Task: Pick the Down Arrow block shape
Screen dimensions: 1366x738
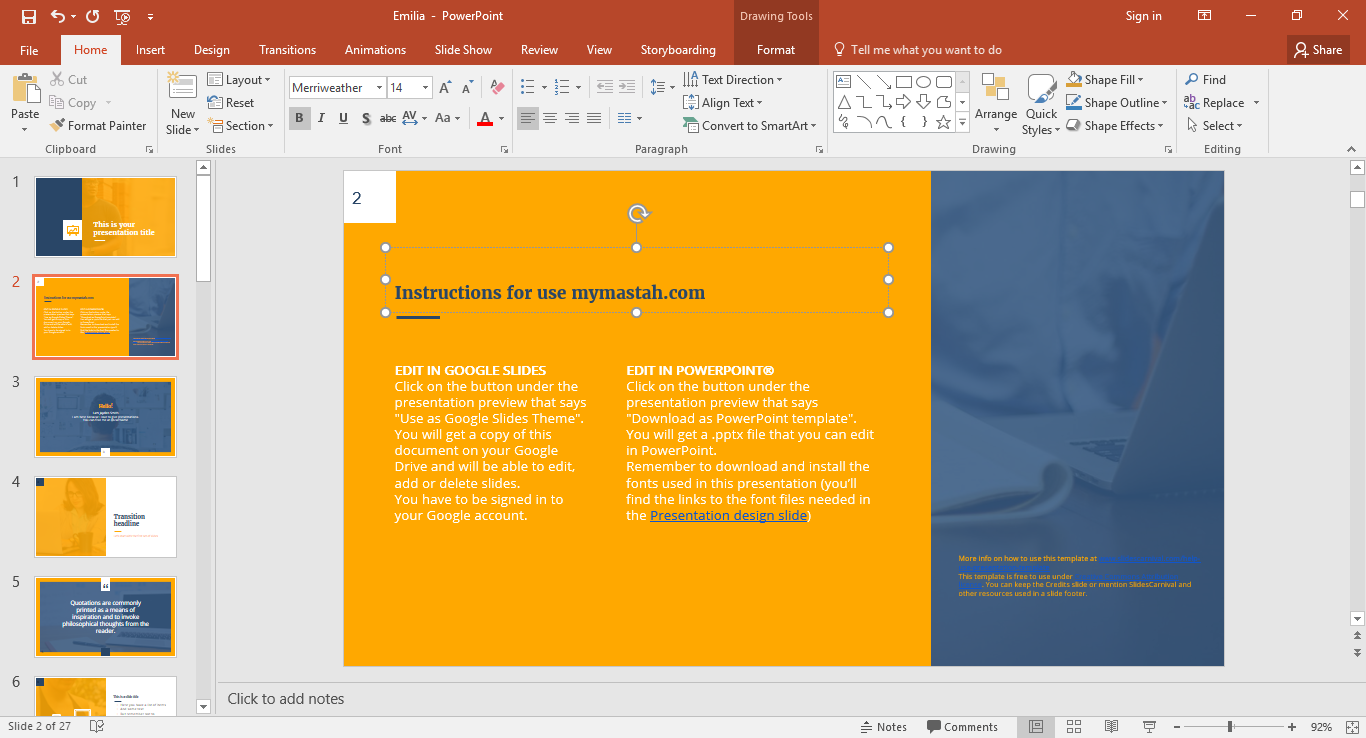Action: 923,102
